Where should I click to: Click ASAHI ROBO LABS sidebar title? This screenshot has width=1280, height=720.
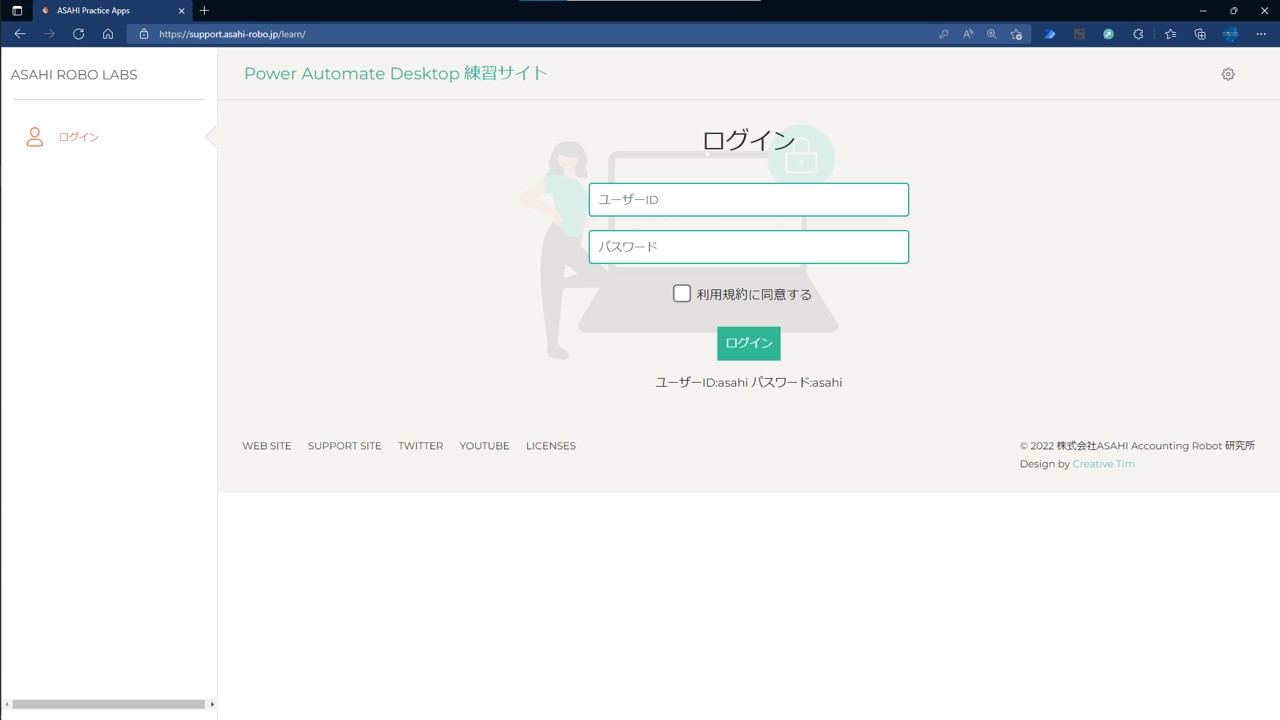click(x=74, y=75)
